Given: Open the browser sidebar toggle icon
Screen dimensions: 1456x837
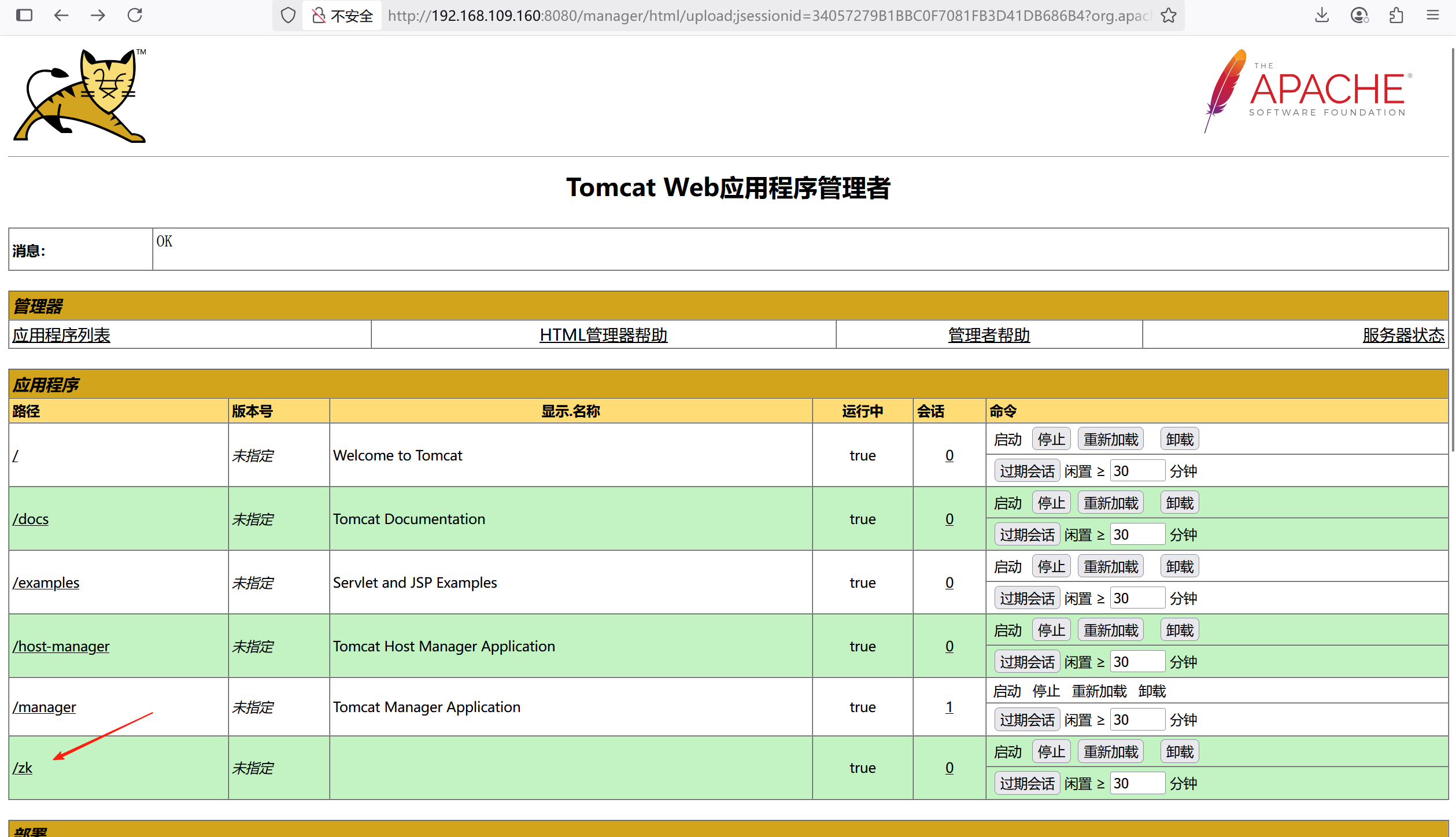Looking at the screenshot, I should (x=24, y=15).
